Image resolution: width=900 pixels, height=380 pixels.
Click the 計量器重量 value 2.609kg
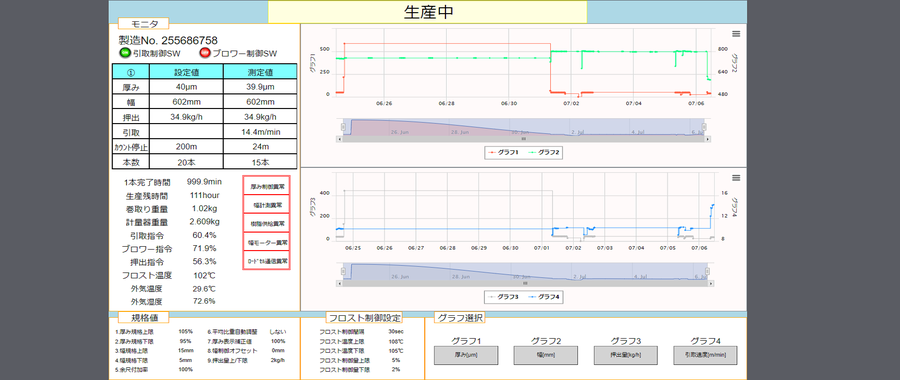[x=204, y=222]
